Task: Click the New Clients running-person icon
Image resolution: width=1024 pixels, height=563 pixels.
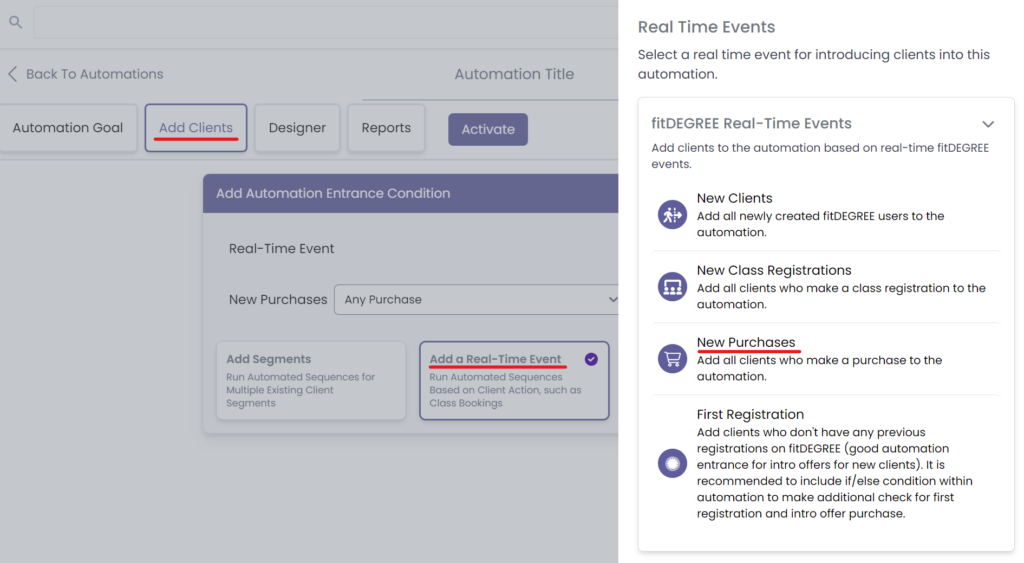Action: (672, 214)
